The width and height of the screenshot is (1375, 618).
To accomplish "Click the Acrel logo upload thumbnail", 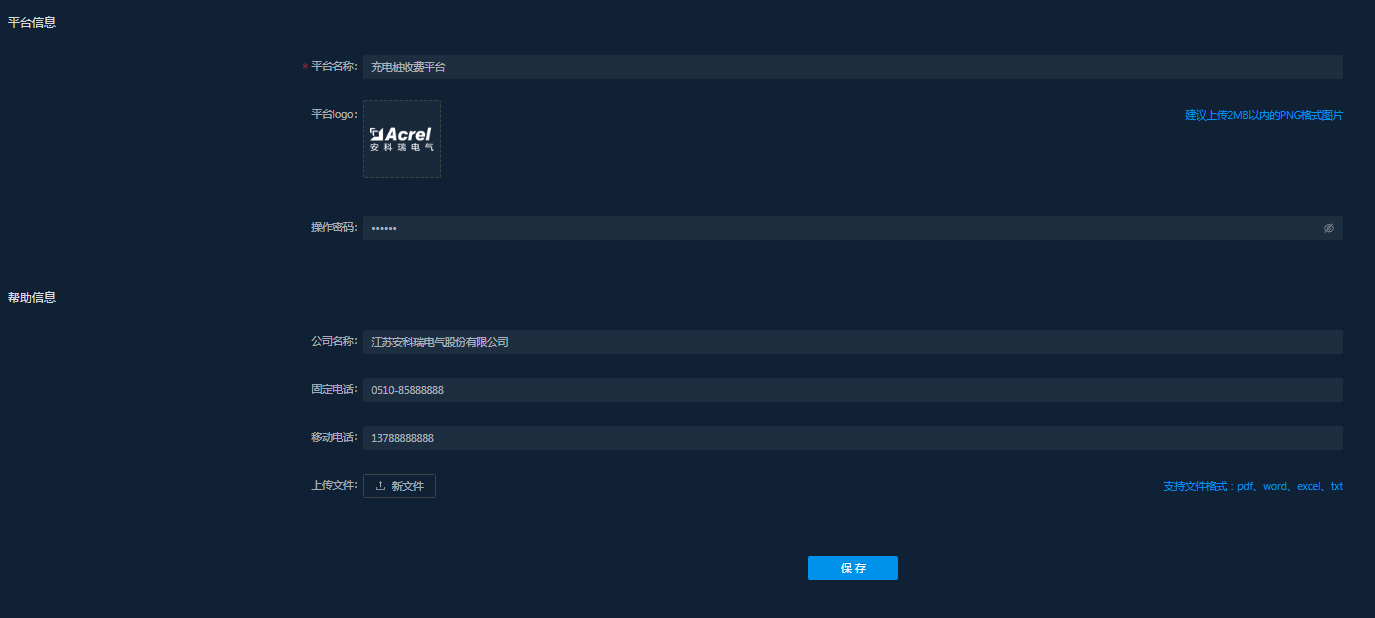I will tap(401, 139).
